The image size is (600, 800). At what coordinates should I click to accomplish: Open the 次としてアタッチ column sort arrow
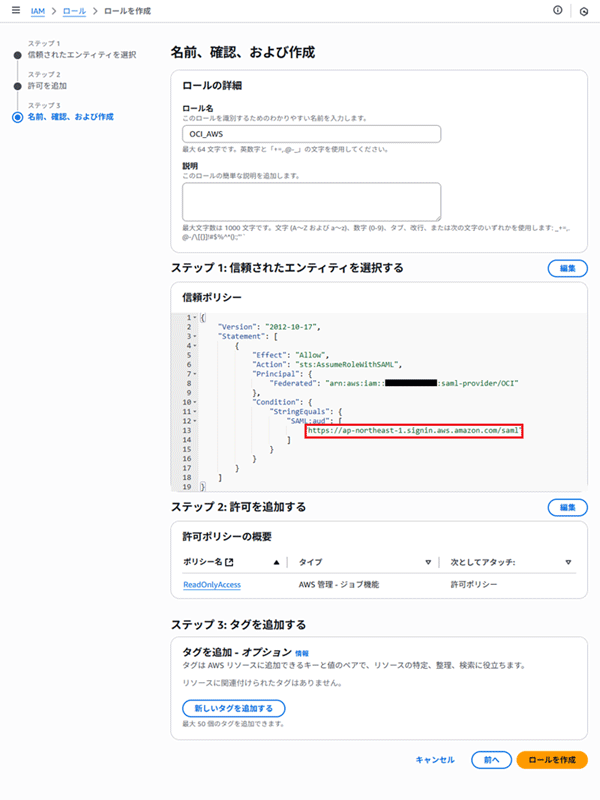click(x=568, y=562)
